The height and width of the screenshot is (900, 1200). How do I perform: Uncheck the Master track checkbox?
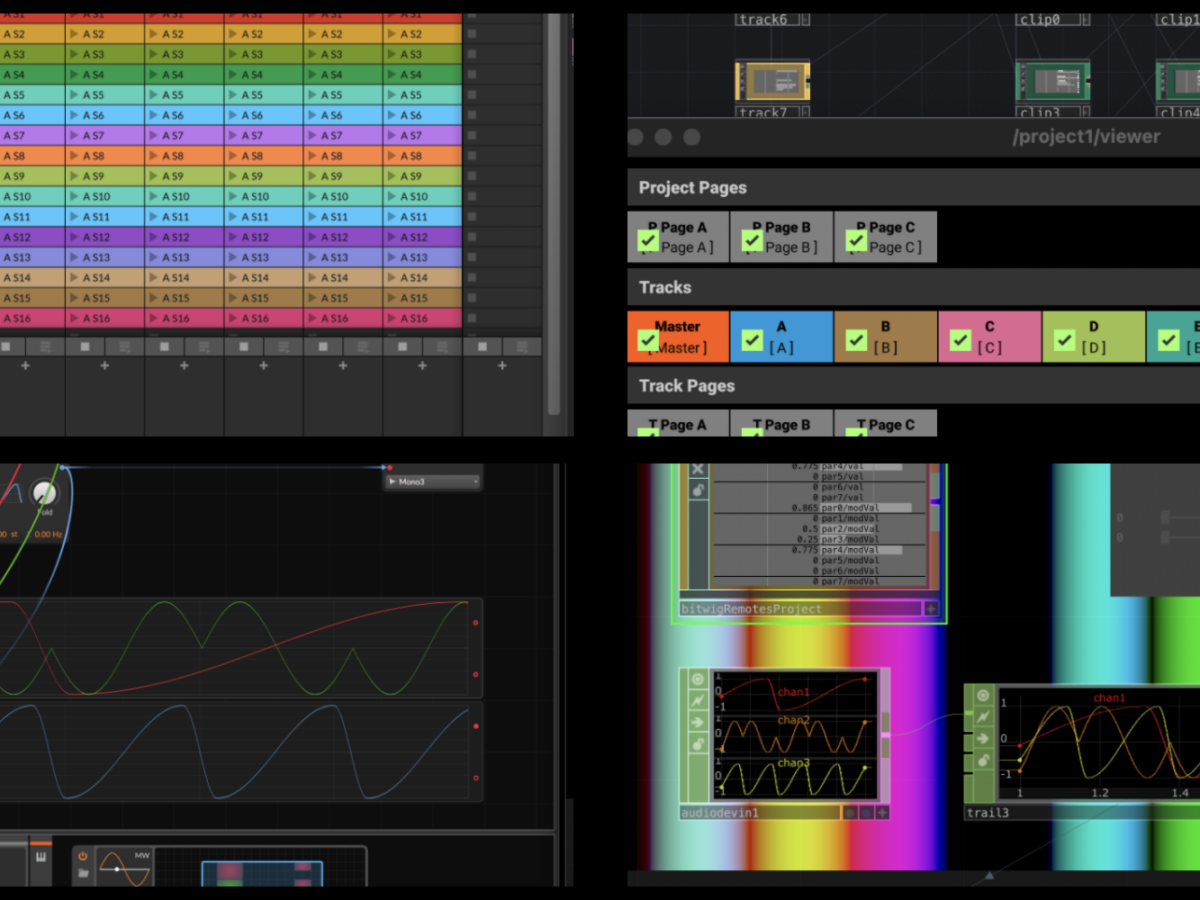(646, 341)
